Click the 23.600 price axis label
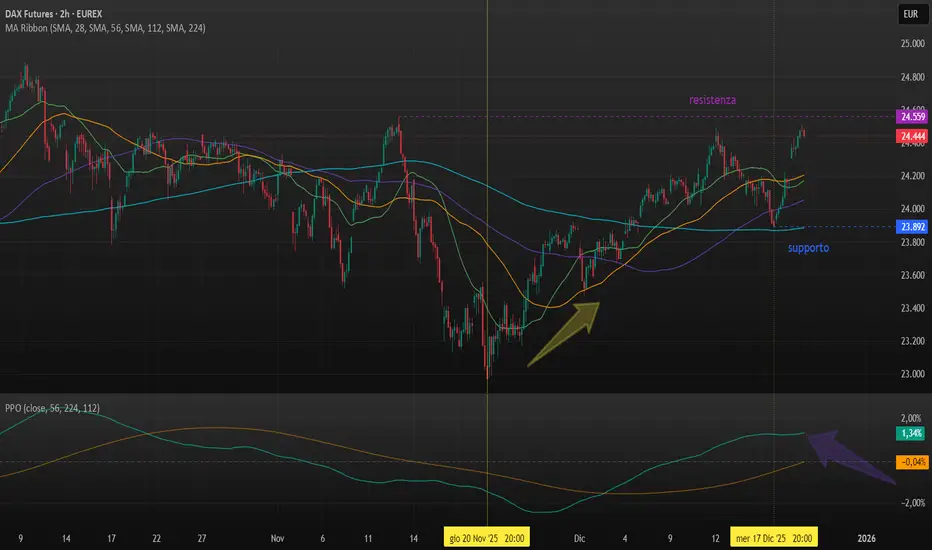Screen dimensions: 932x550 pos(912,275)
